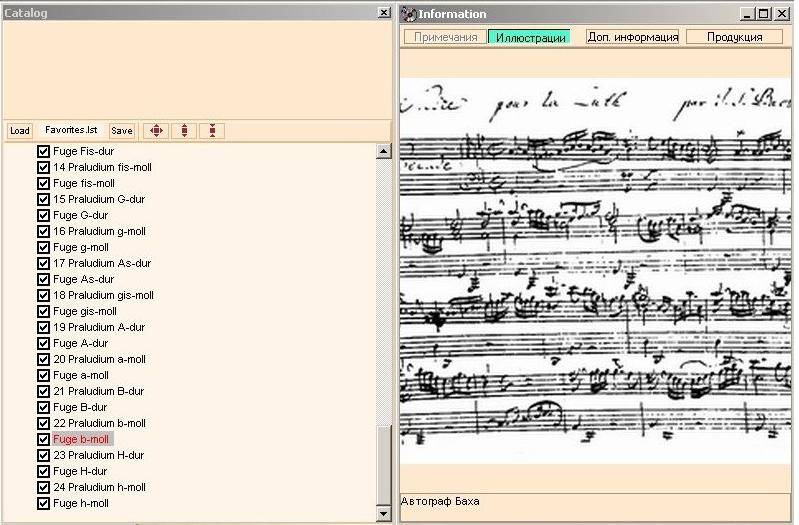The height and width of the screenshot is (525, 799).
Task: Click the Load button
Action: click(20, 131)
